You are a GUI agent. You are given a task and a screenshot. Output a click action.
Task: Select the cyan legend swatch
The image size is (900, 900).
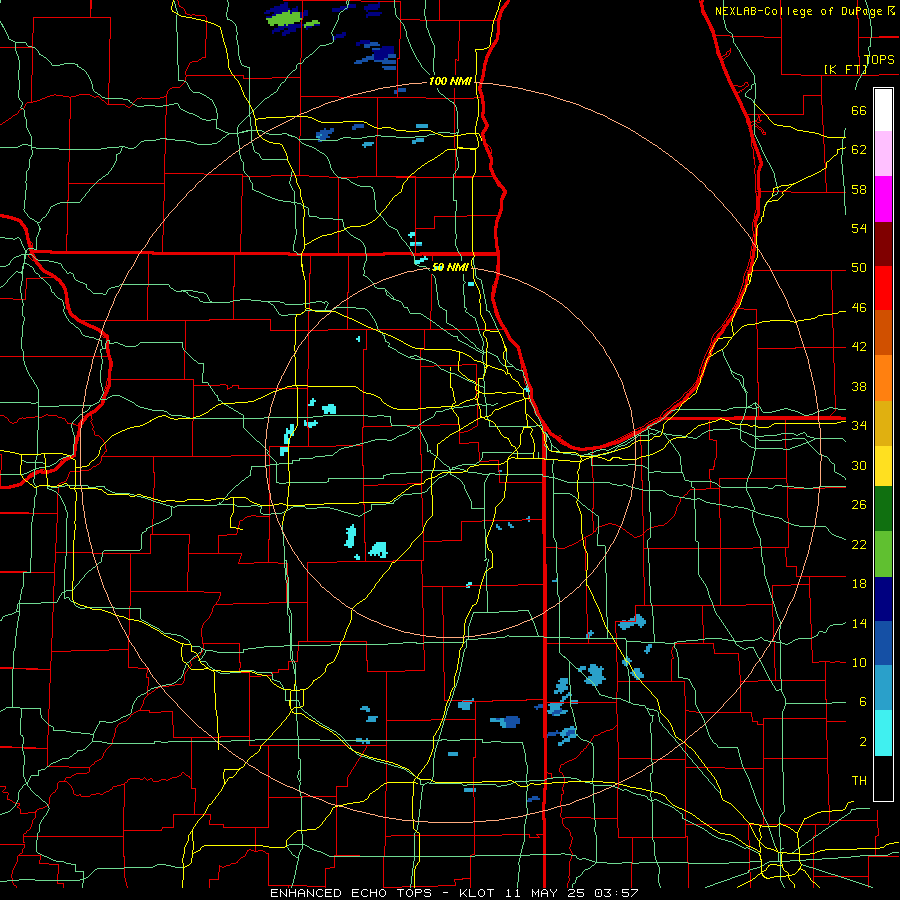[x=883, y=733]
